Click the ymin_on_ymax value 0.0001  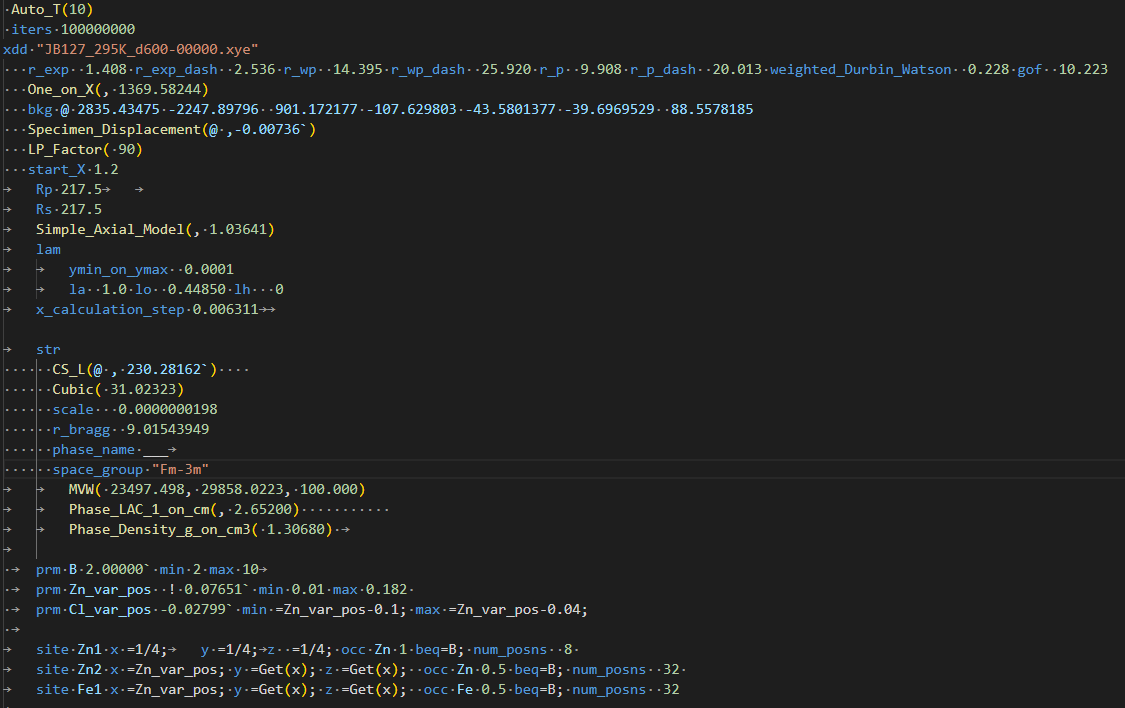pos(209,270)
